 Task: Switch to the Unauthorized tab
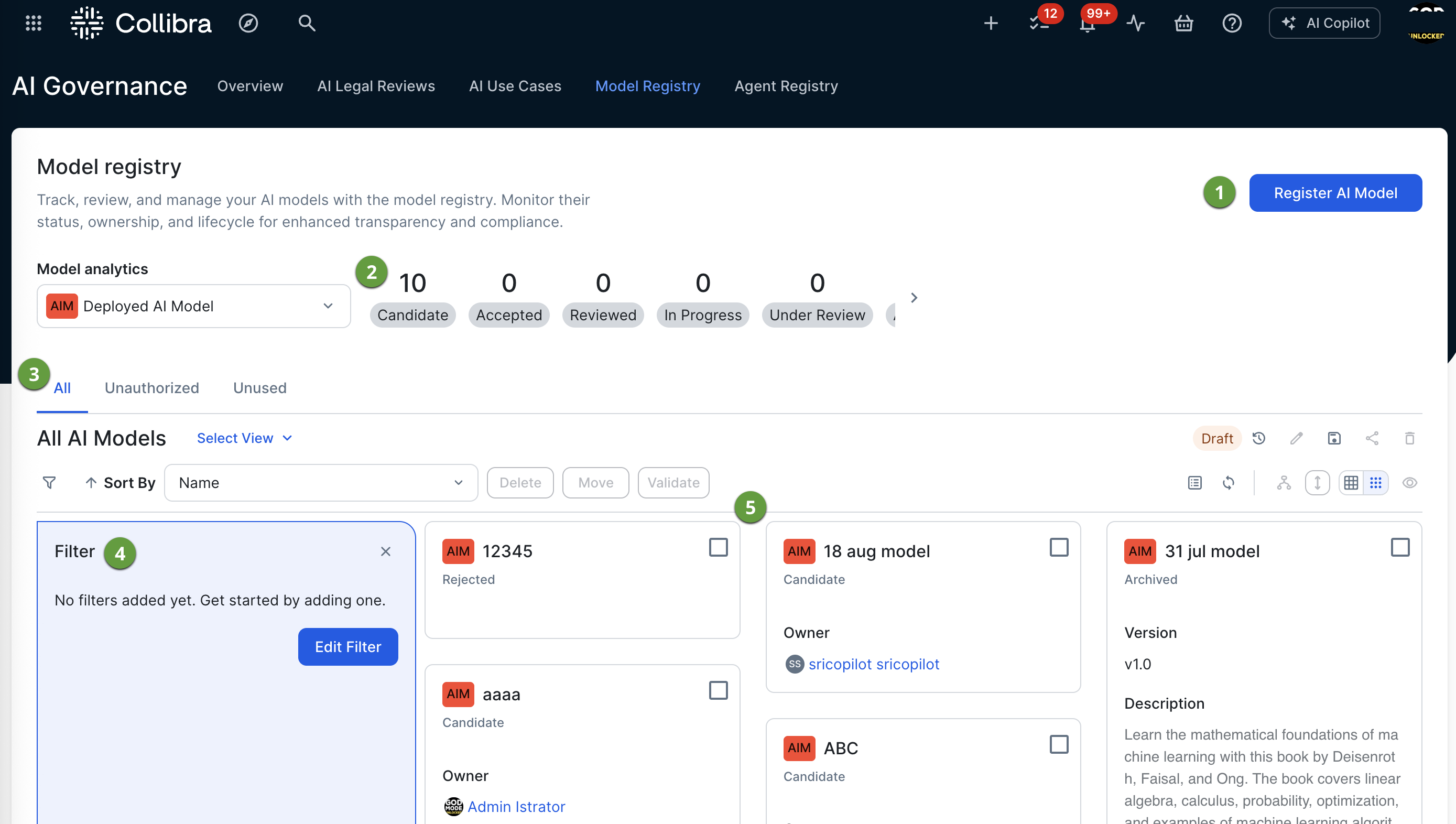click(x=151, y=388)
